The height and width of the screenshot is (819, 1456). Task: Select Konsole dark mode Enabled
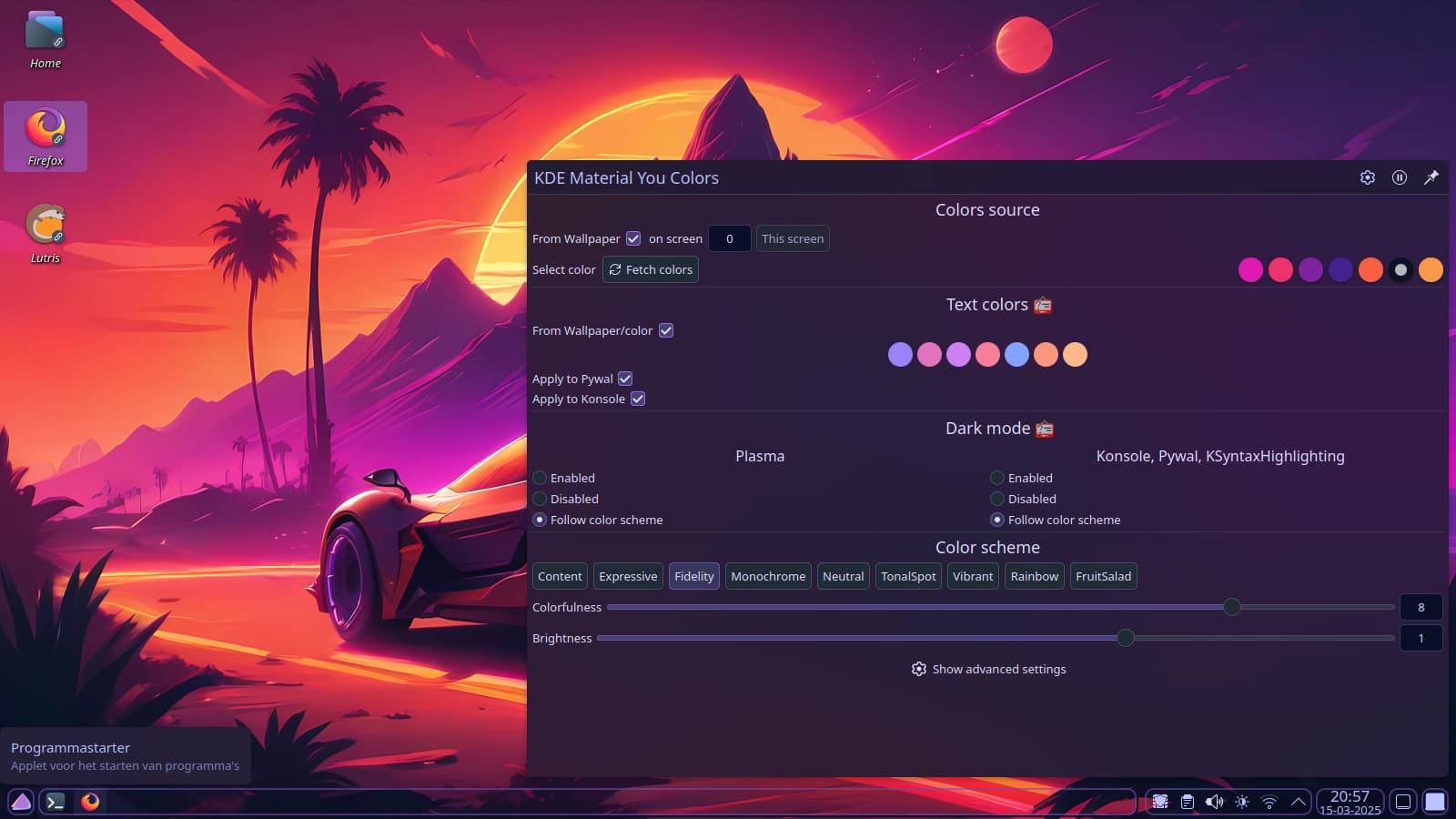click(x=997, y=478)
